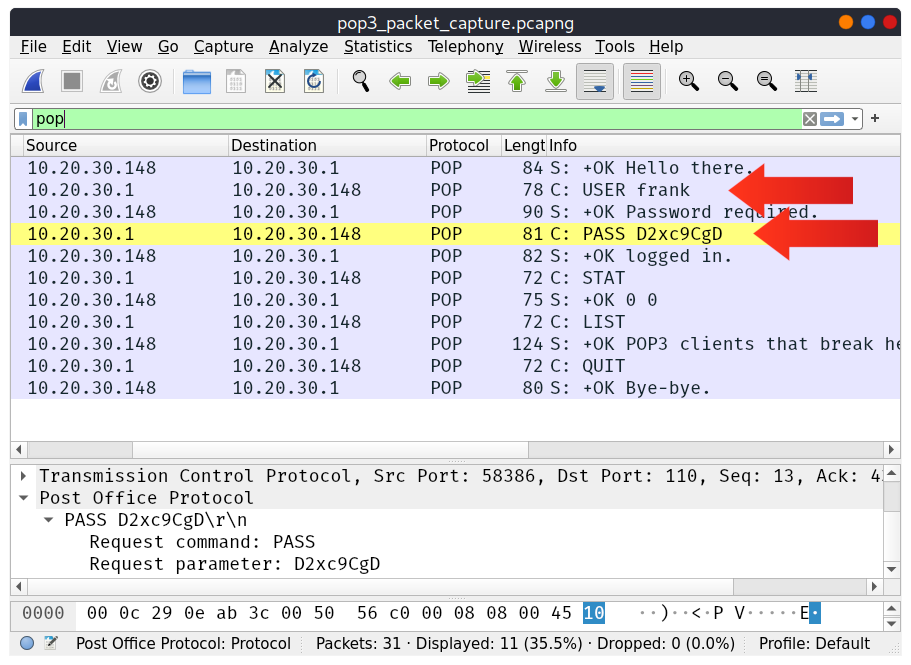Sort by the Protocol column header

point(464,145)
